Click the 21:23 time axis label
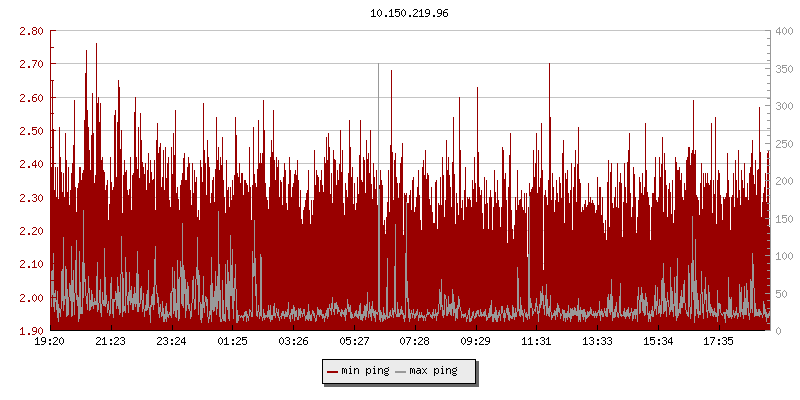Viewport: 800px width, 400px height. pos(110,341)
